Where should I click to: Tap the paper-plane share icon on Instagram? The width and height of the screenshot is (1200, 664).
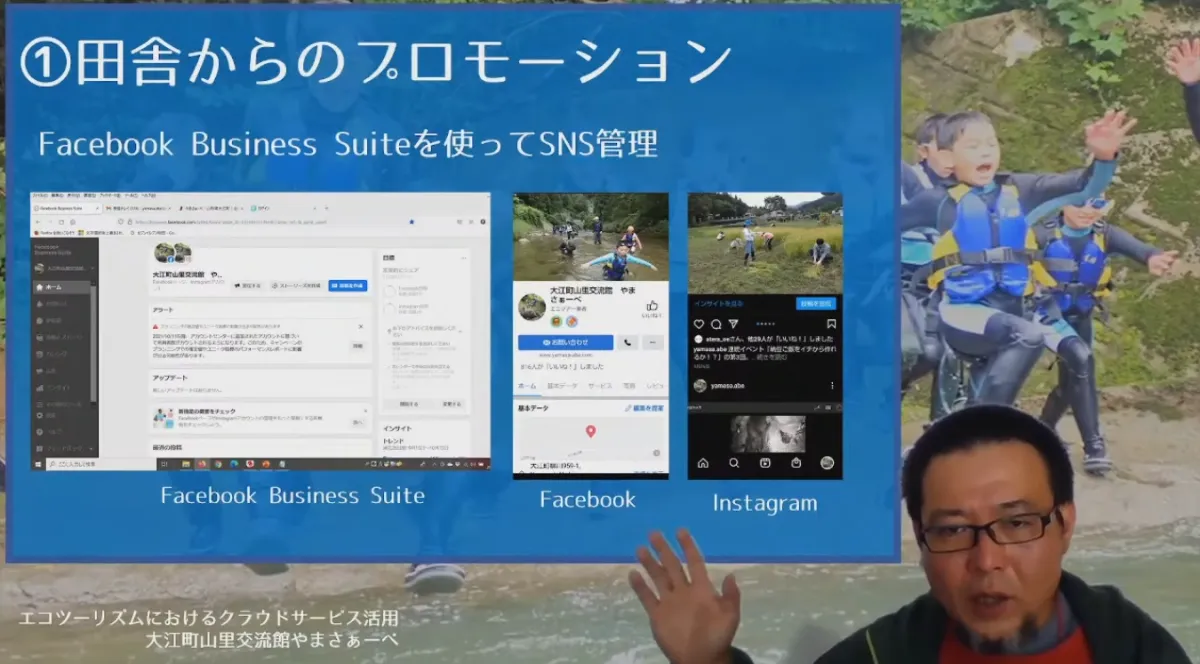pyautogui.click(x=733, y=324)
